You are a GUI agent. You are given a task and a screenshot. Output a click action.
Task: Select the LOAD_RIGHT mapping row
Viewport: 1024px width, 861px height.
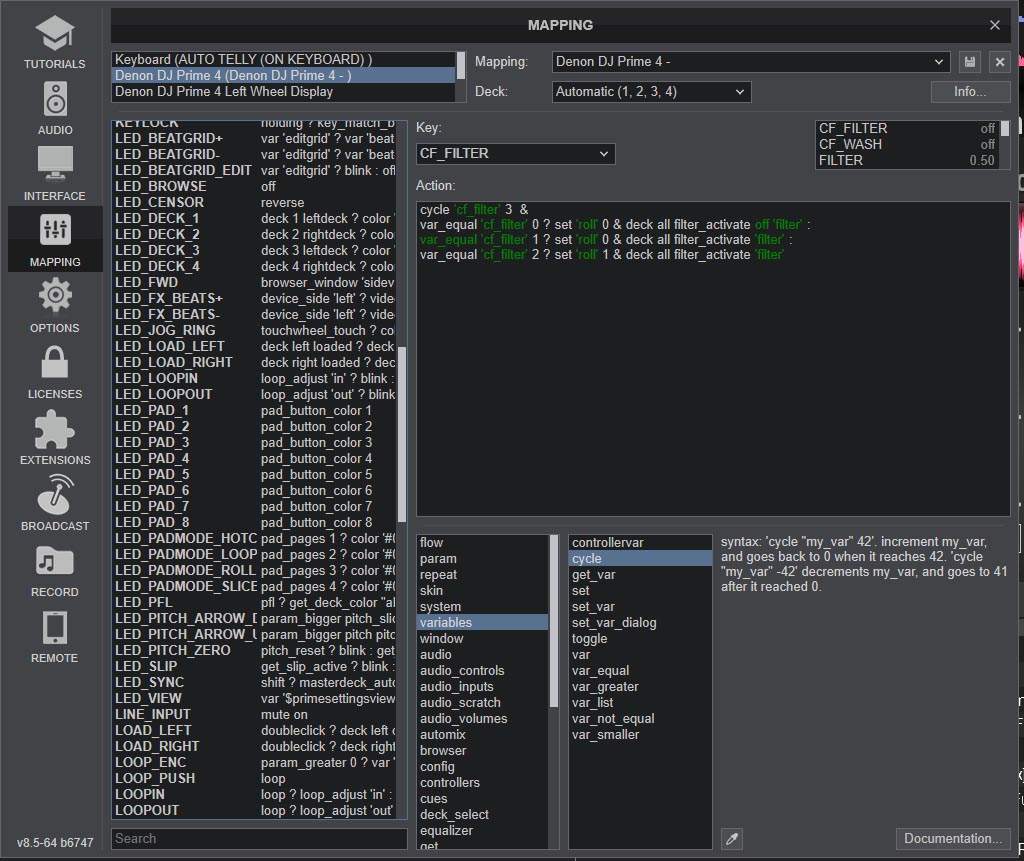254,747
